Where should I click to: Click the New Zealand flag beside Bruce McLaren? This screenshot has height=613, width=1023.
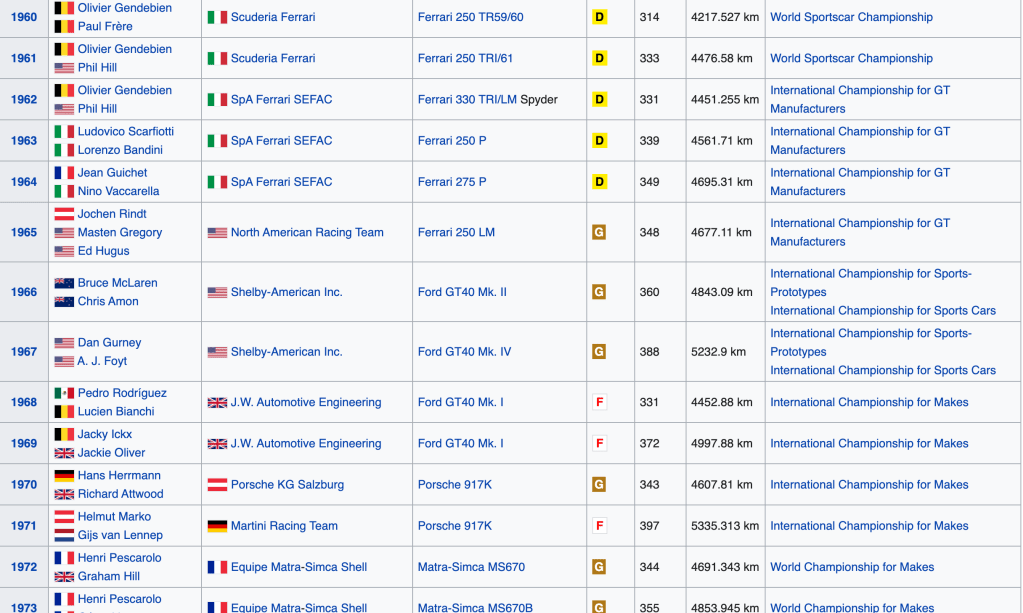click(64, 283)
